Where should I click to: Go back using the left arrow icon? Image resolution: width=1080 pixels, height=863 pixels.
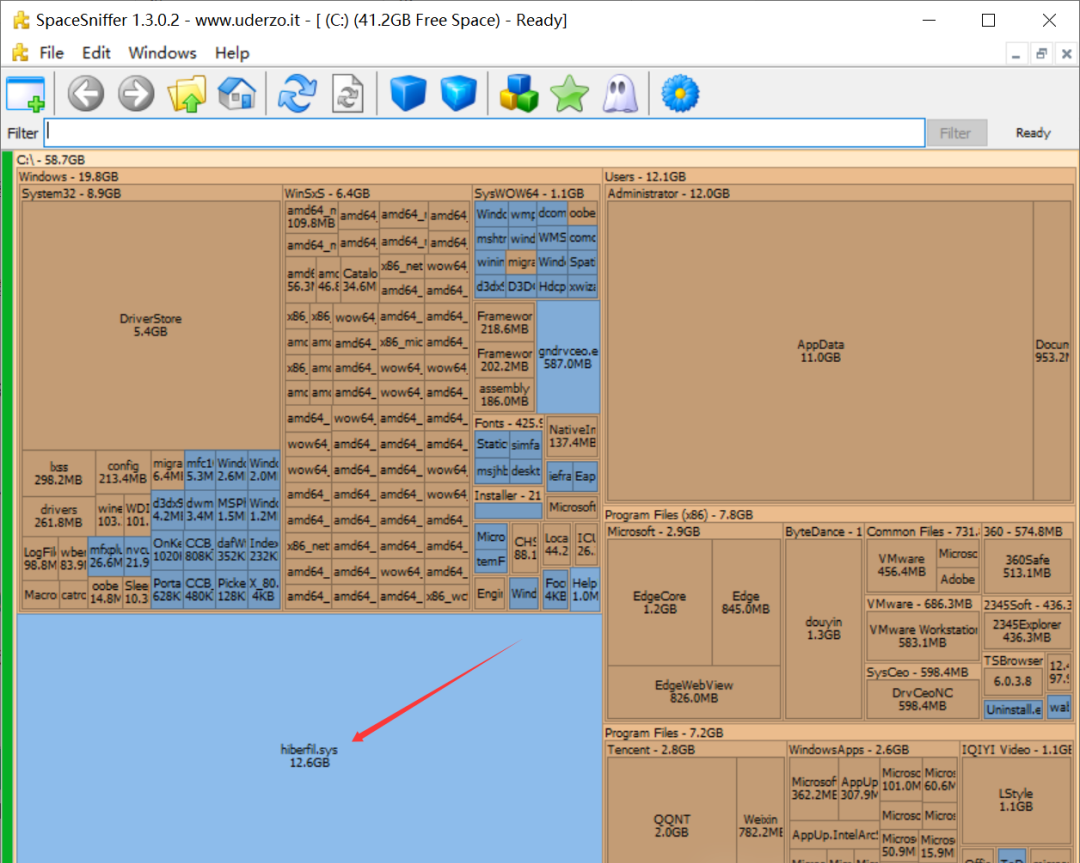tap(86, 94)
